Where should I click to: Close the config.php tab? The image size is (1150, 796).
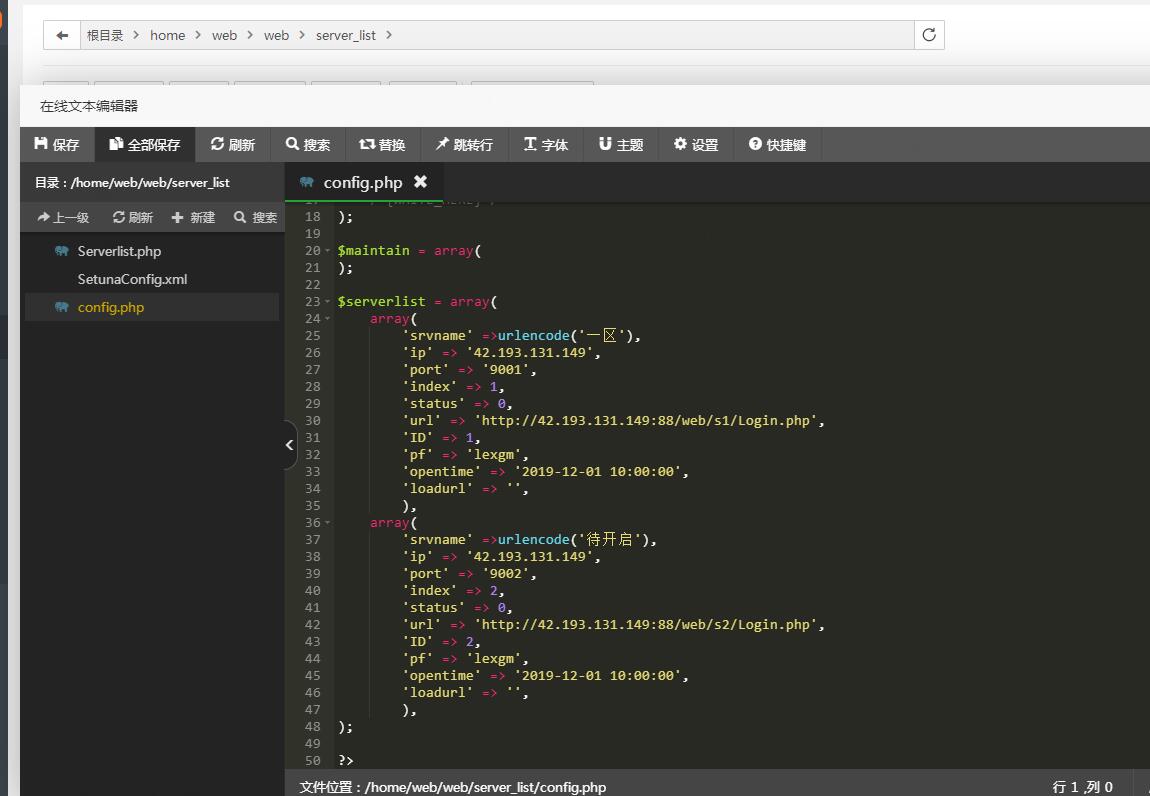(x=420, y=182)
